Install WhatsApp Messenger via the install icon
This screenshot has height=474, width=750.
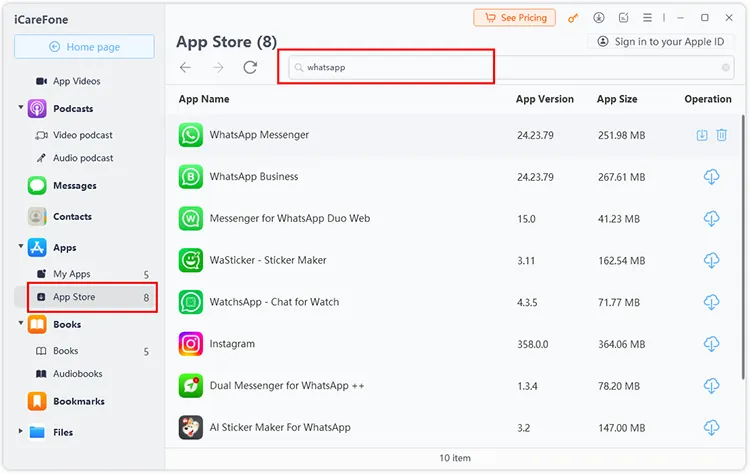pos(702,135)
